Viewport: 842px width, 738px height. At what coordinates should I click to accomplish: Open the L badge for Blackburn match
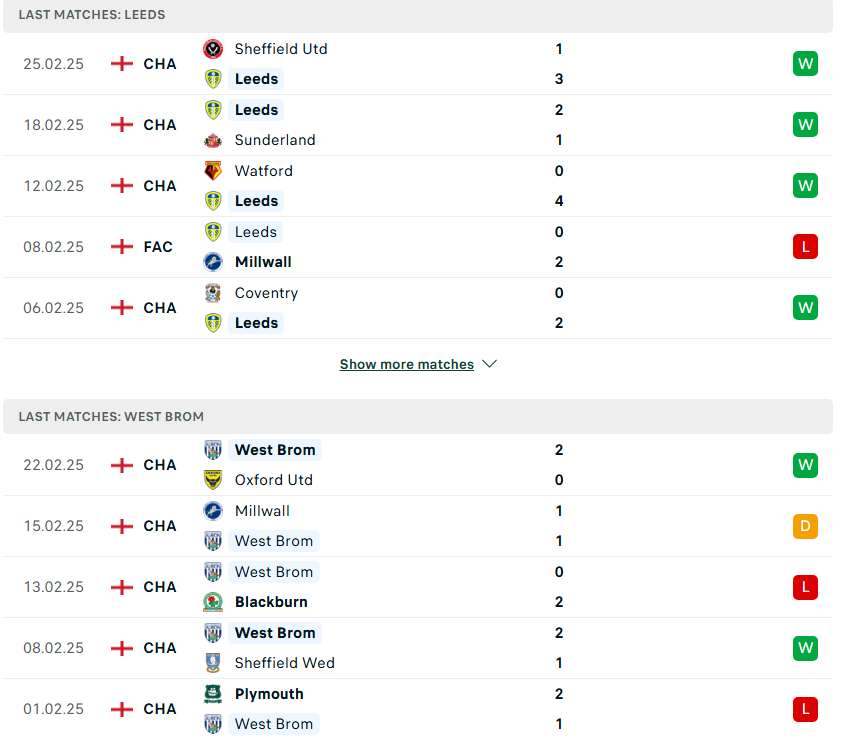(x=805, y=587)
